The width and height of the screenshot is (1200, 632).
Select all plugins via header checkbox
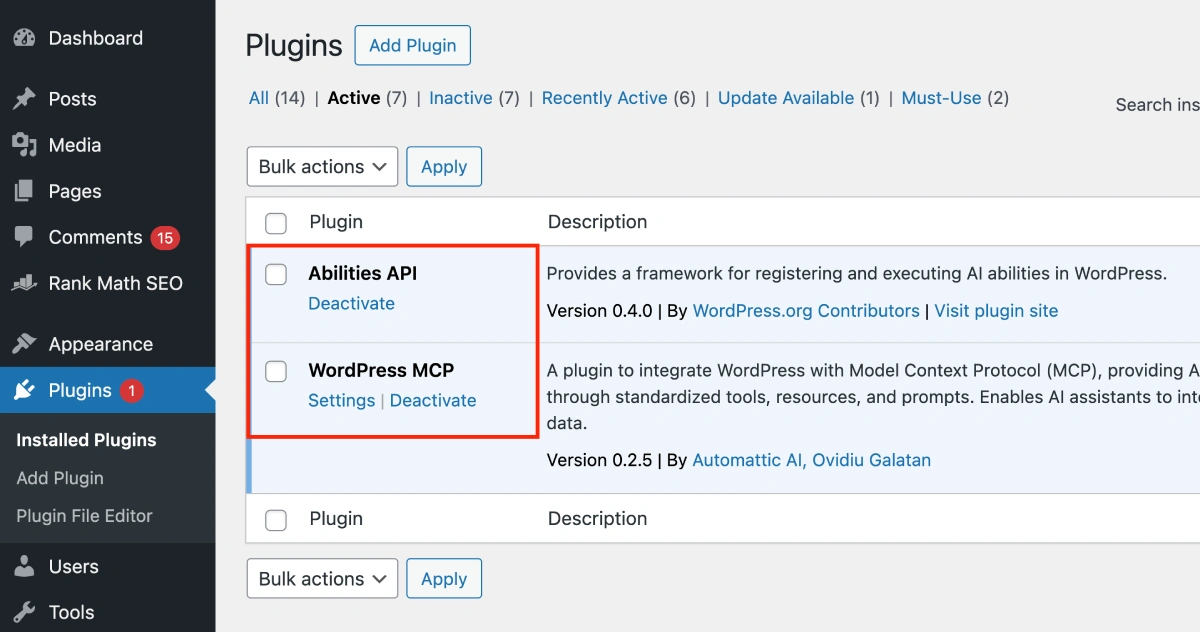(x=276, y=223)
